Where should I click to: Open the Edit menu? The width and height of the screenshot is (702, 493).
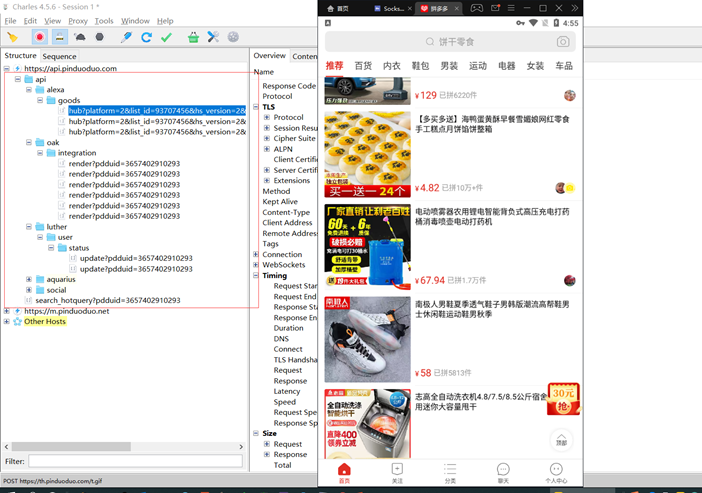(x=30, y=21)
